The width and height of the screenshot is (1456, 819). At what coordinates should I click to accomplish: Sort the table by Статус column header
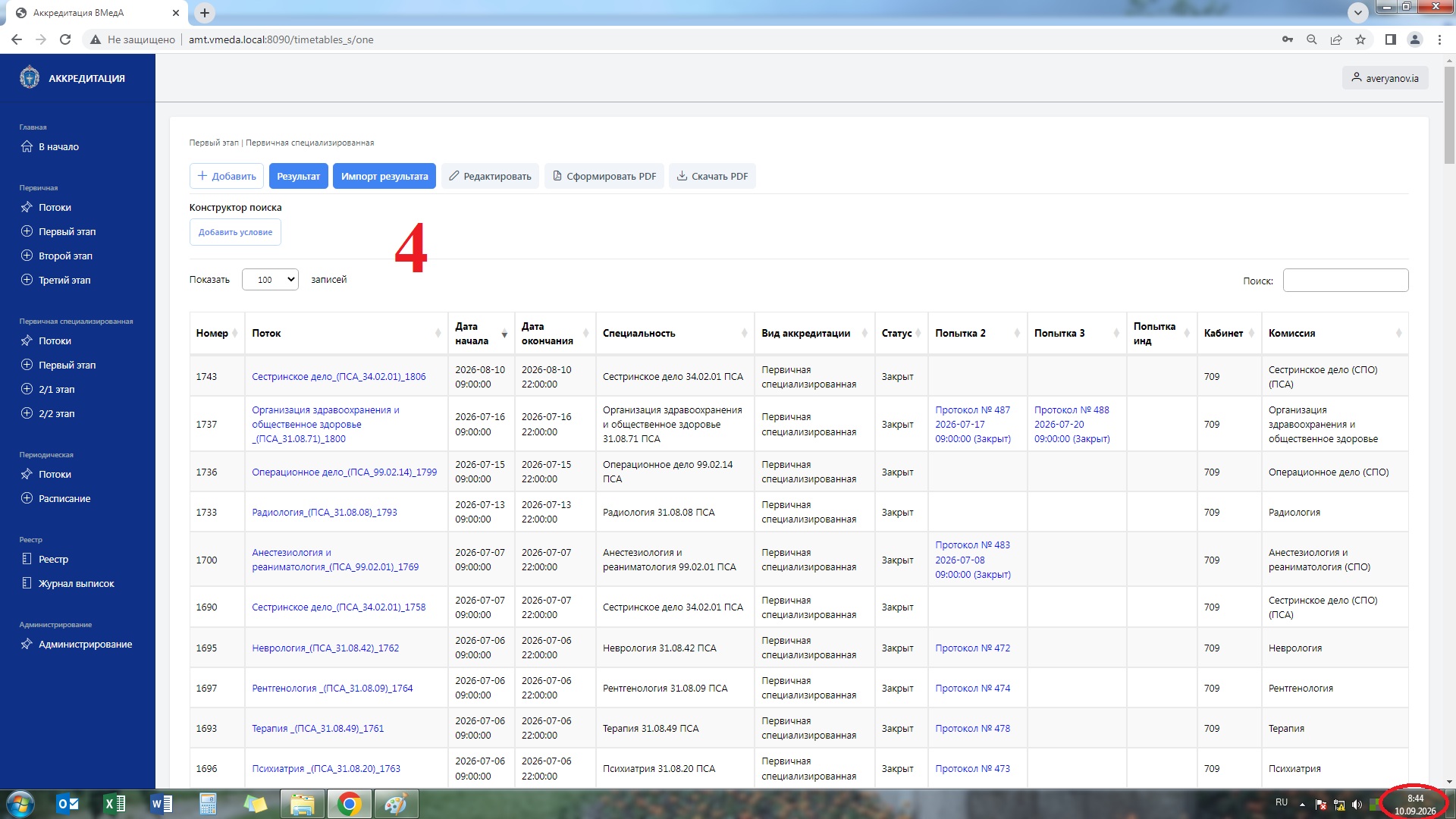click(901, 334)
